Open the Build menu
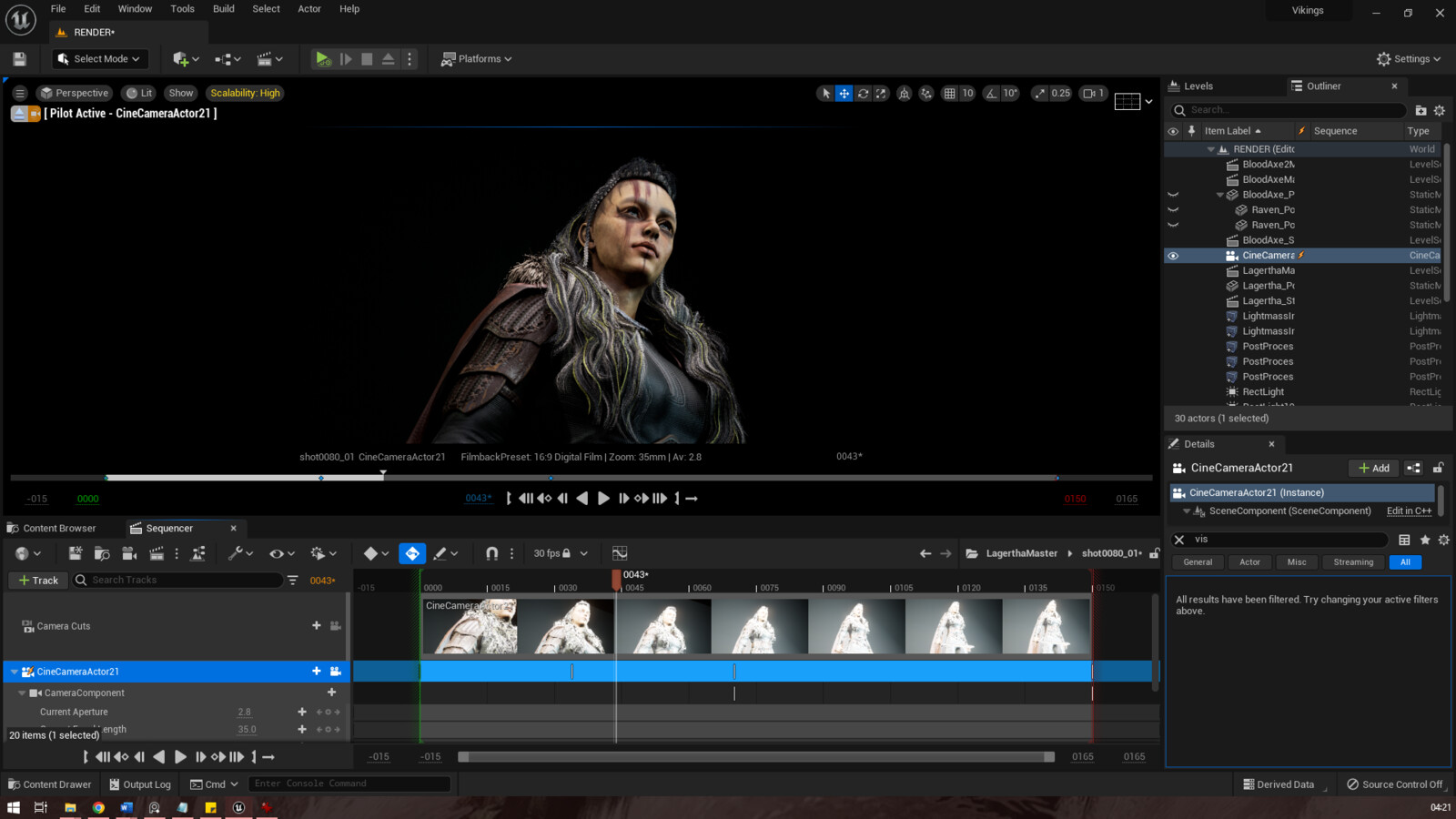The image size is (1456, 819). pos(224,9)
